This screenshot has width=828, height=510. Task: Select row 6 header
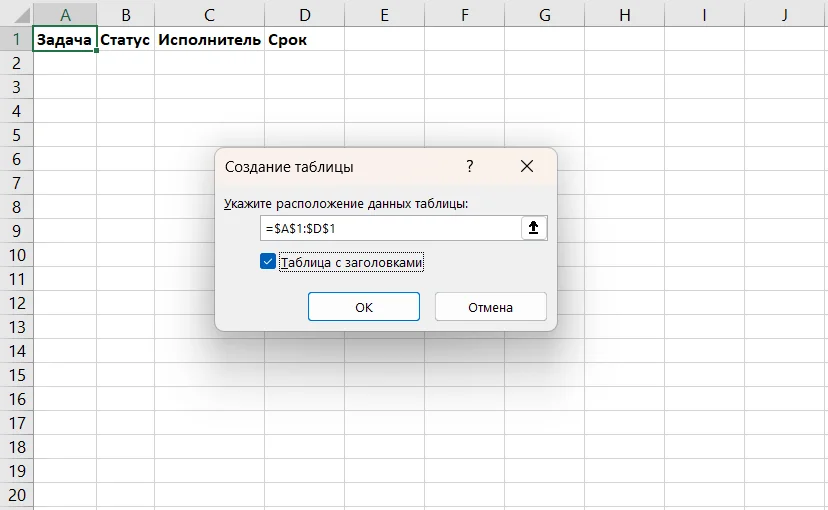(16, 159)
